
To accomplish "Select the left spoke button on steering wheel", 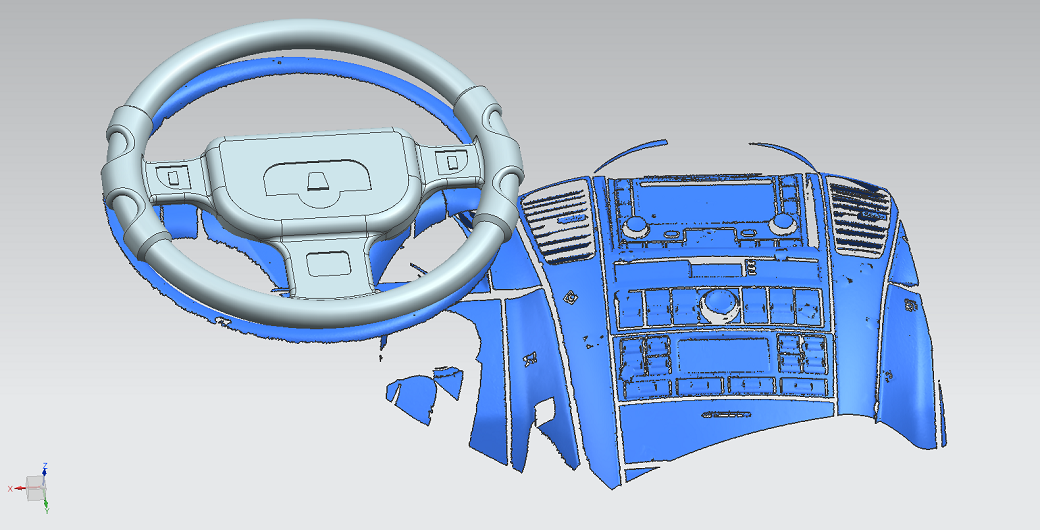I will (173, 177).
